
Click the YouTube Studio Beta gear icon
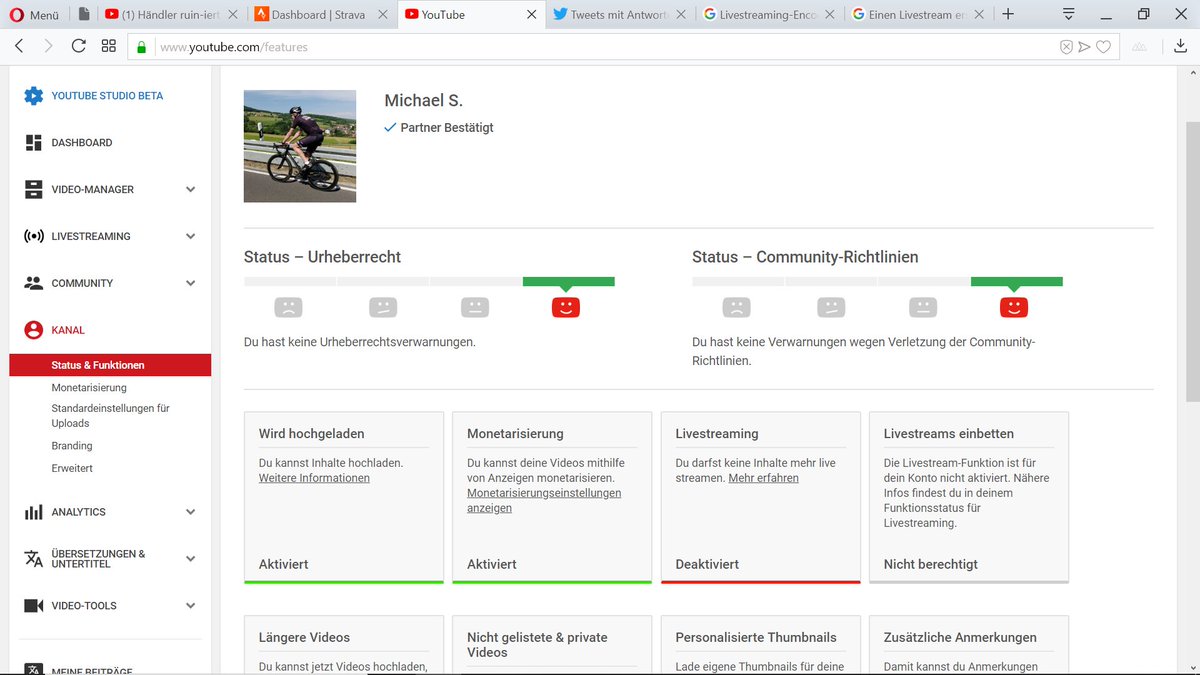tap(33, 96)
